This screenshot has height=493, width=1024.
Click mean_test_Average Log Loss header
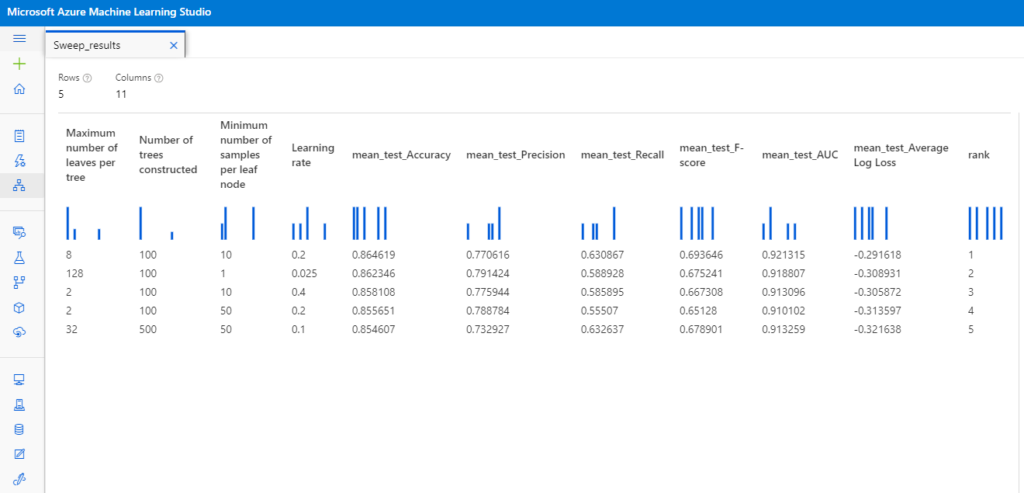tap(901, 155)
